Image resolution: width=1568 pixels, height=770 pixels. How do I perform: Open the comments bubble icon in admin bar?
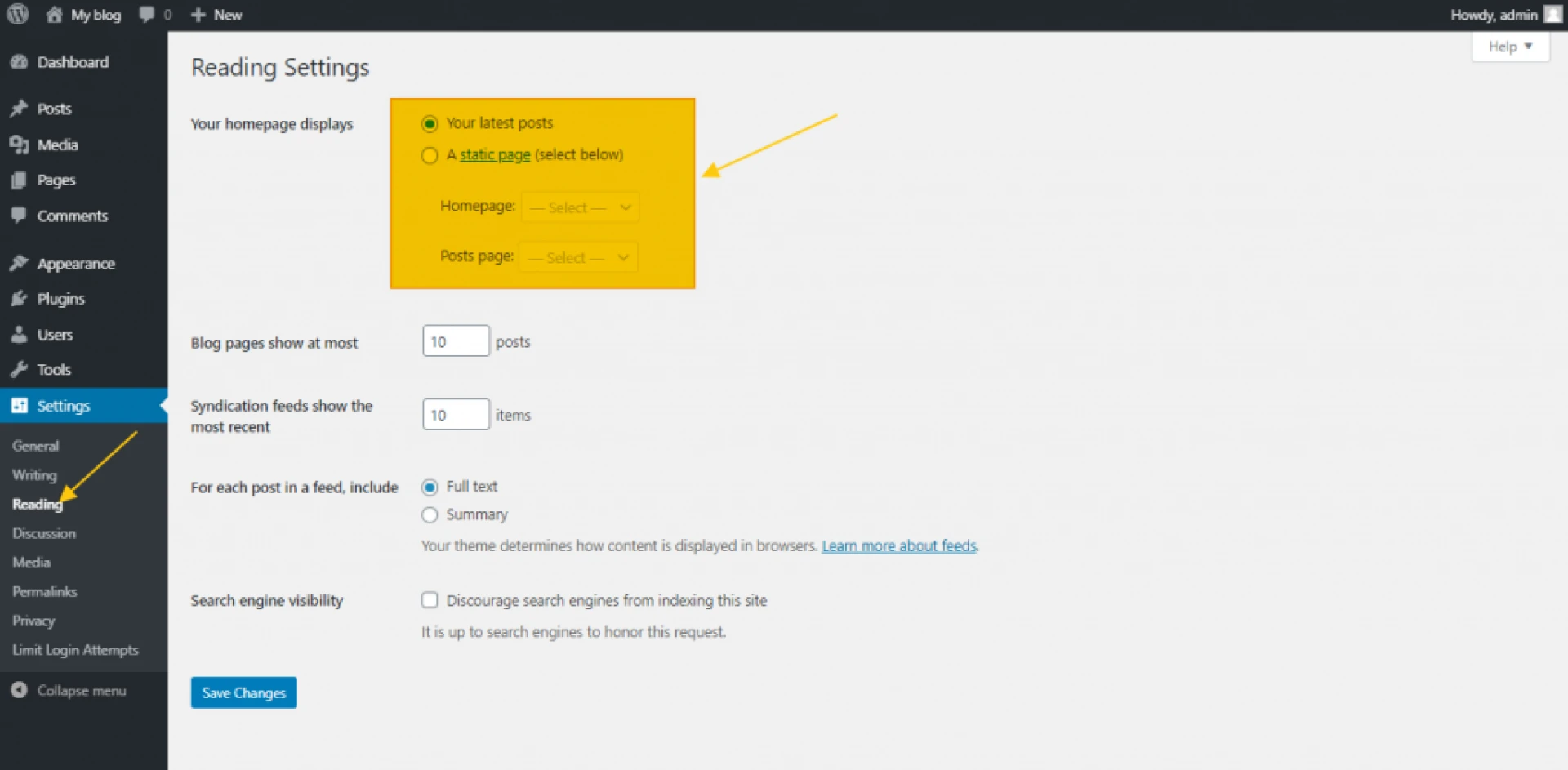tap(147, 15)
